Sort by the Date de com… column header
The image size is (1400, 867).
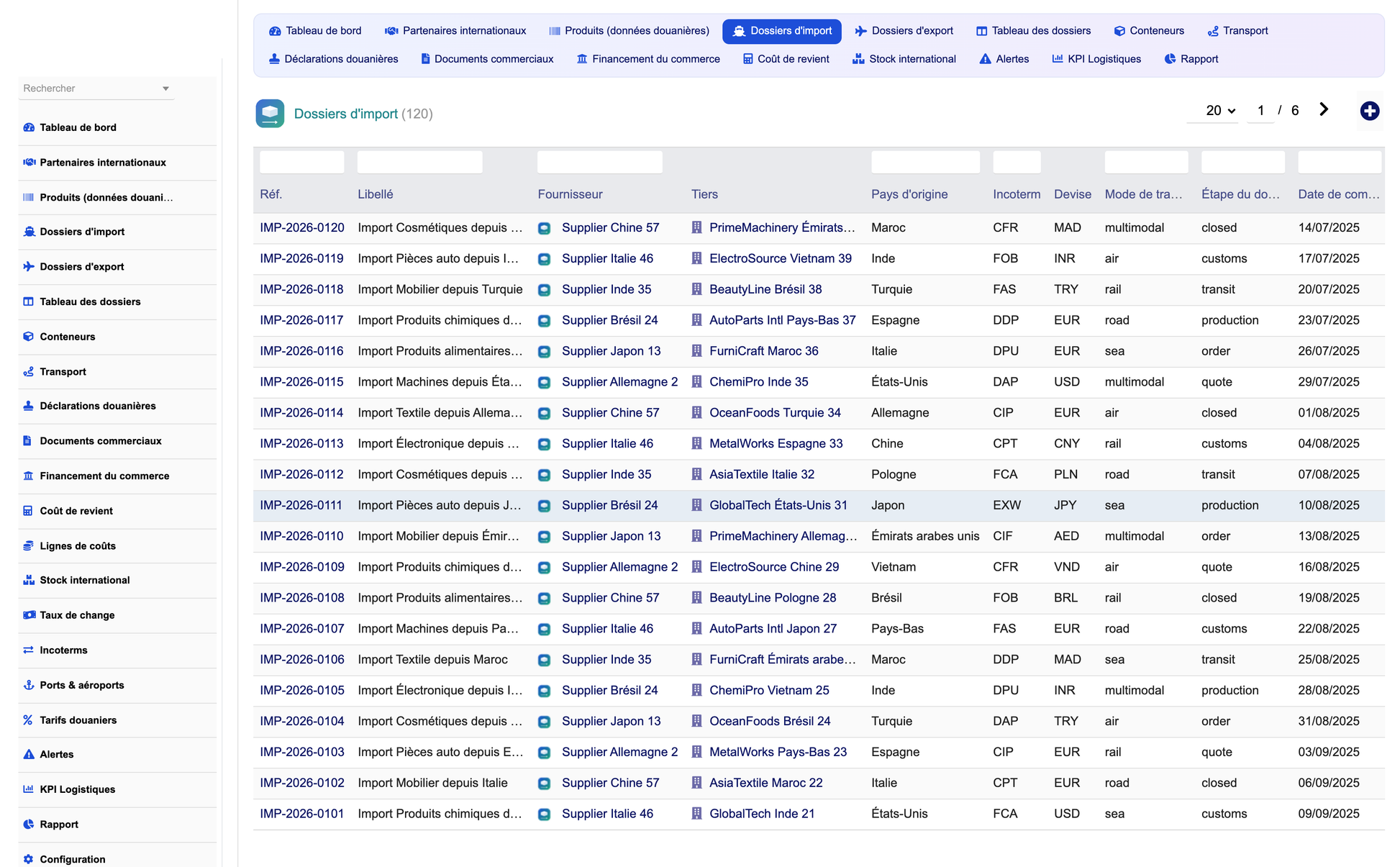coord(1339,194)
